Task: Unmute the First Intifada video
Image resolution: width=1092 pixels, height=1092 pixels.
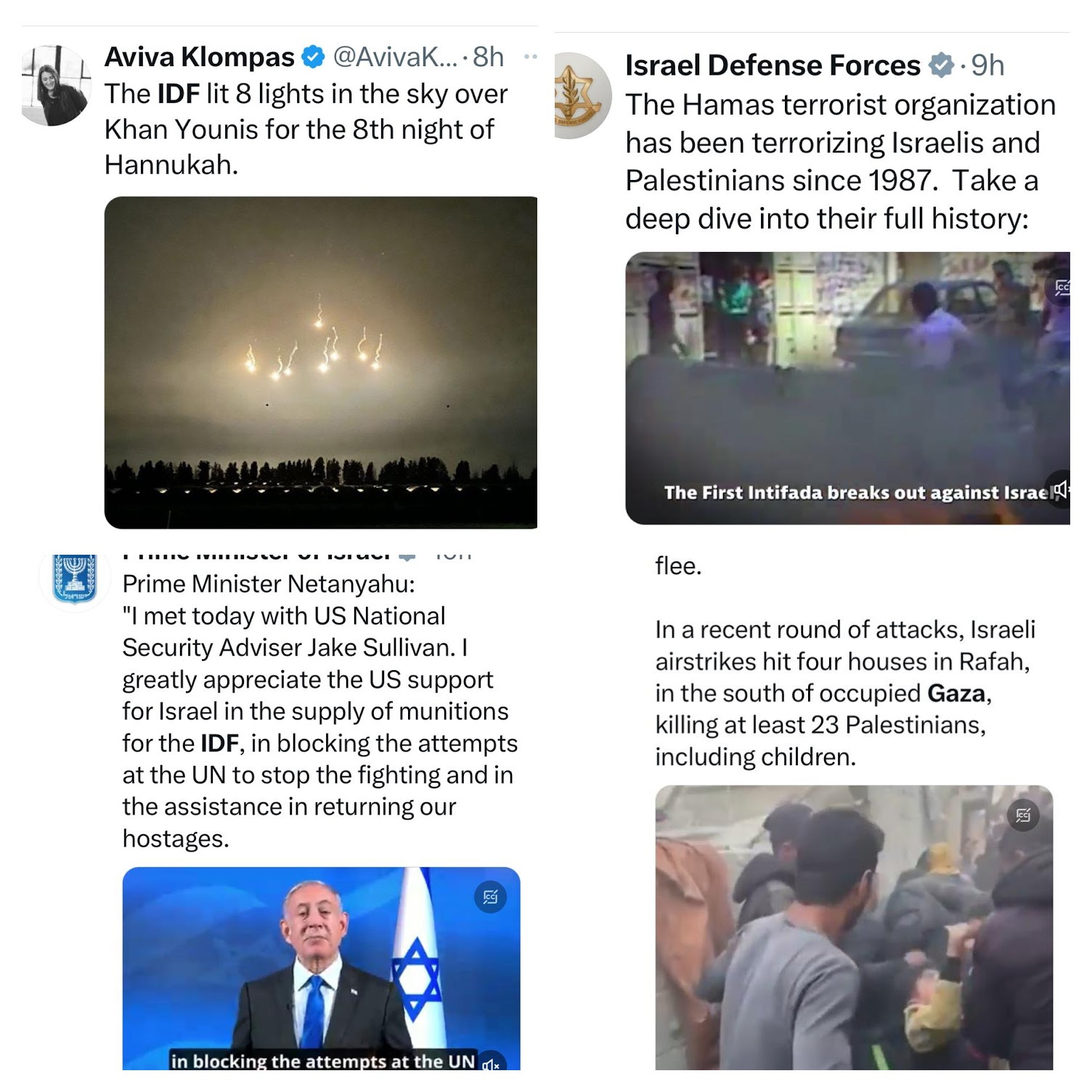Action: (x=1061, y=489)
